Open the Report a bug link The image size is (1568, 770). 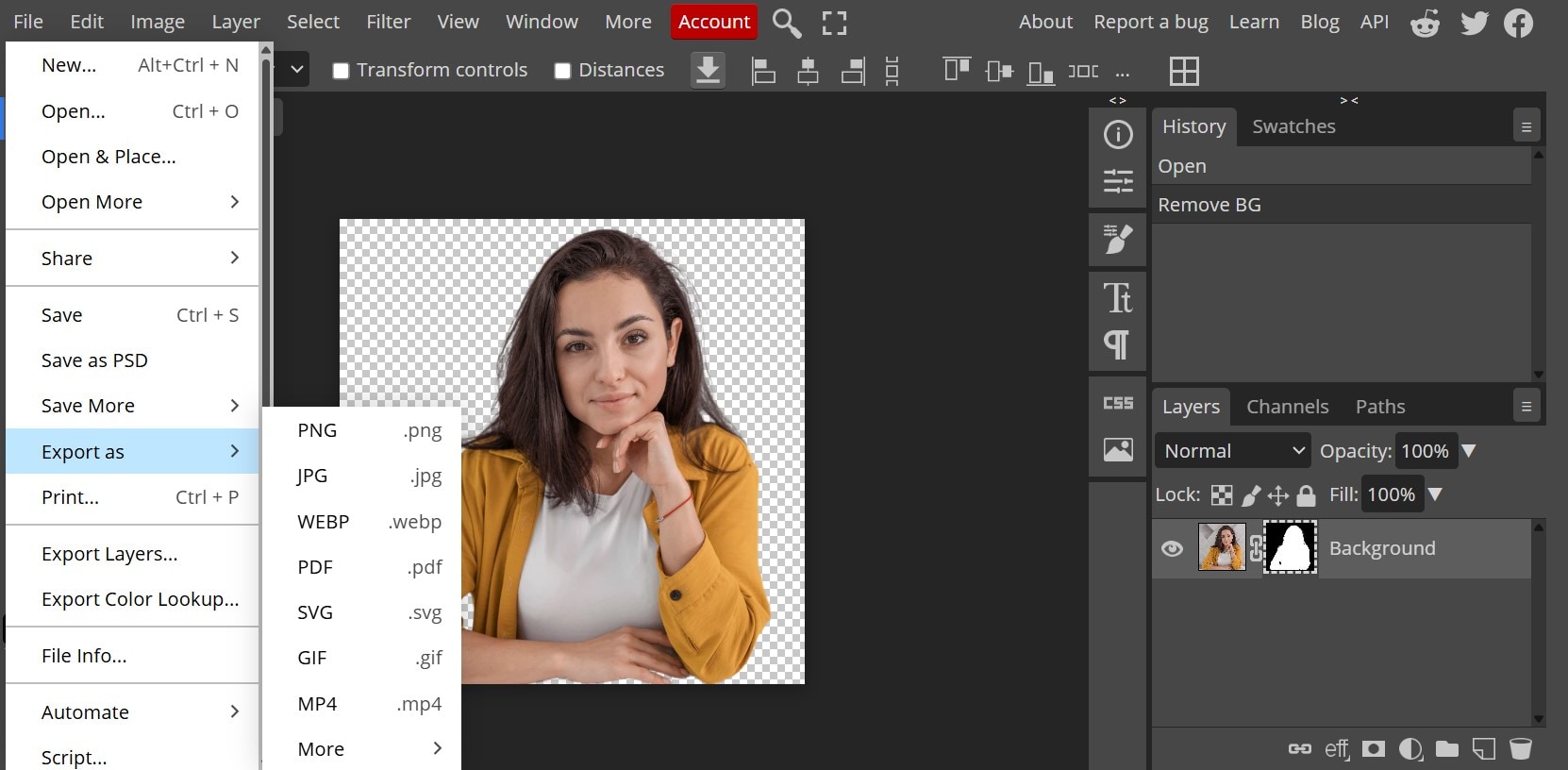click(x=1150, y=22)
